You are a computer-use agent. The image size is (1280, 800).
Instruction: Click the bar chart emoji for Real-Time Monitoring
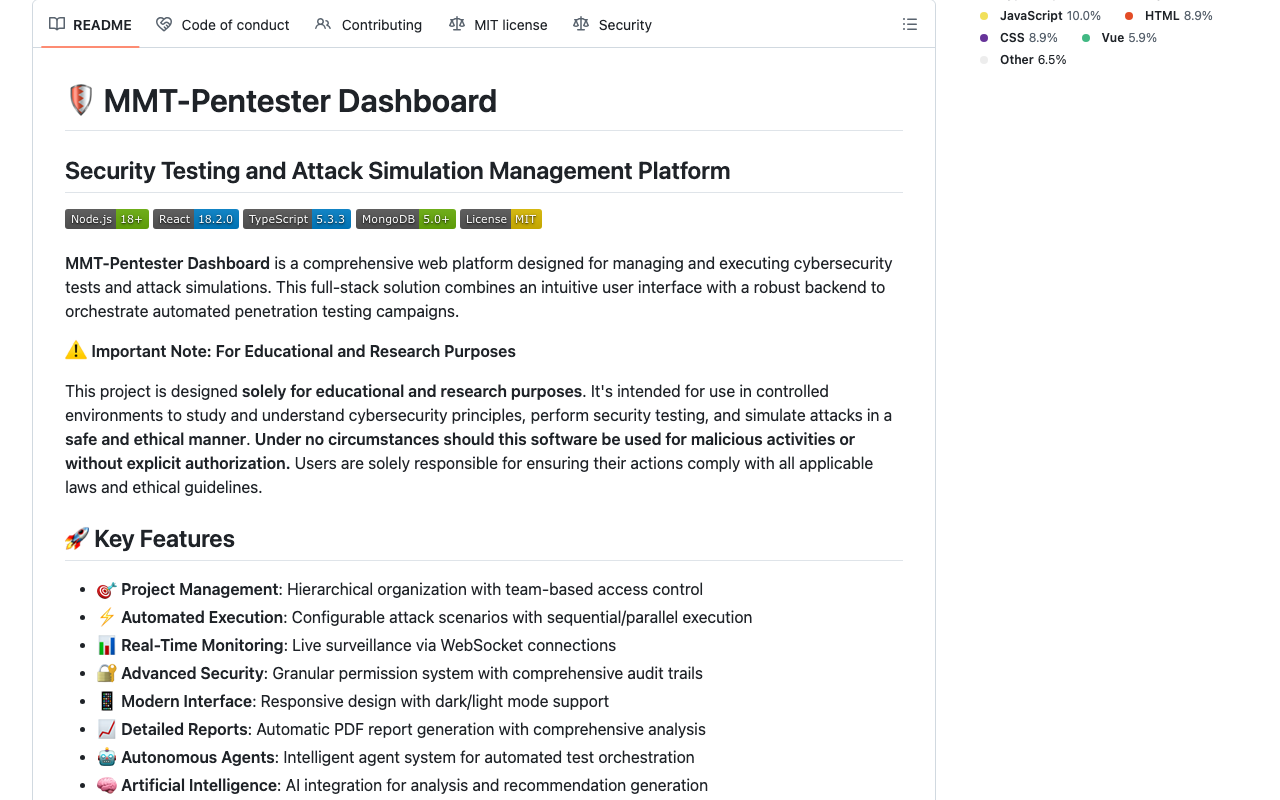pyautogui.click(x=107, y=646)
